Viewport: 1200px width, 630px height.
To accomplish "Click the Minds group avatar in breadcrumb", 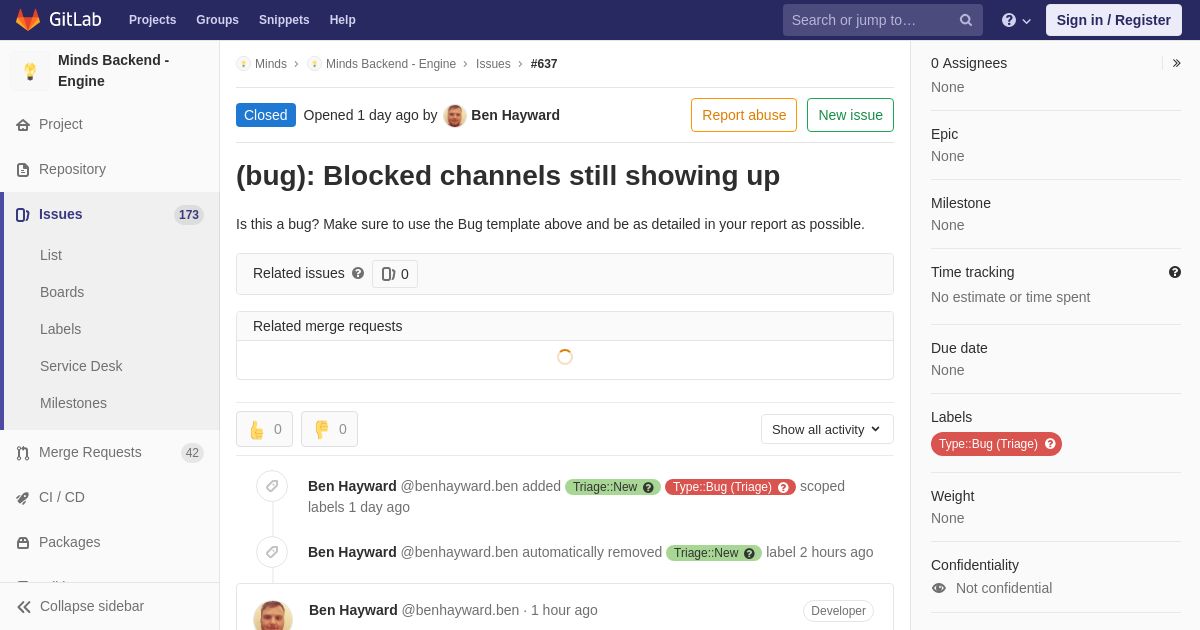I will coord(243,64).
